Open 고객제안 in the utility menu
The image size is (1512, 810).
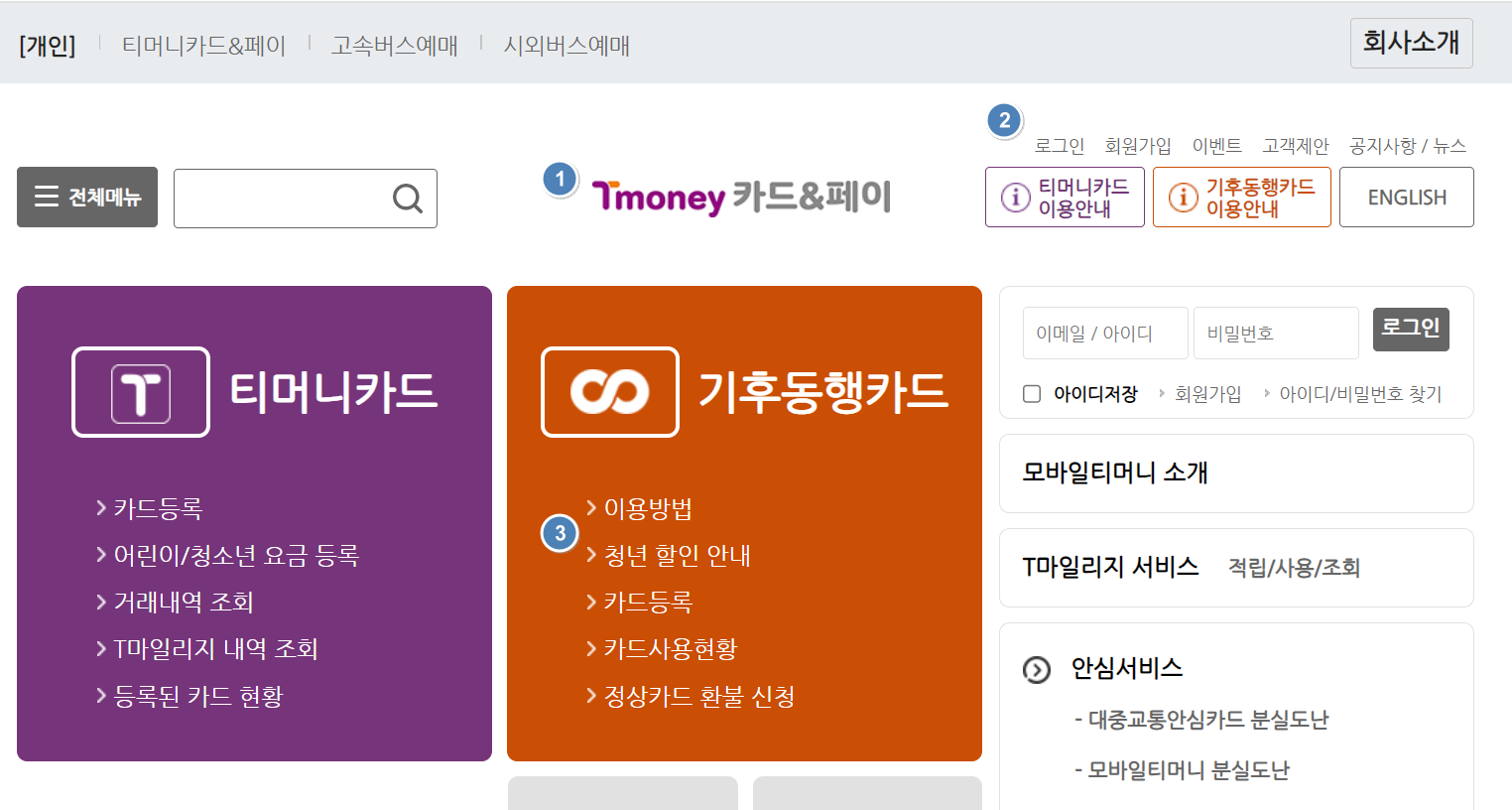(1295, 146)
